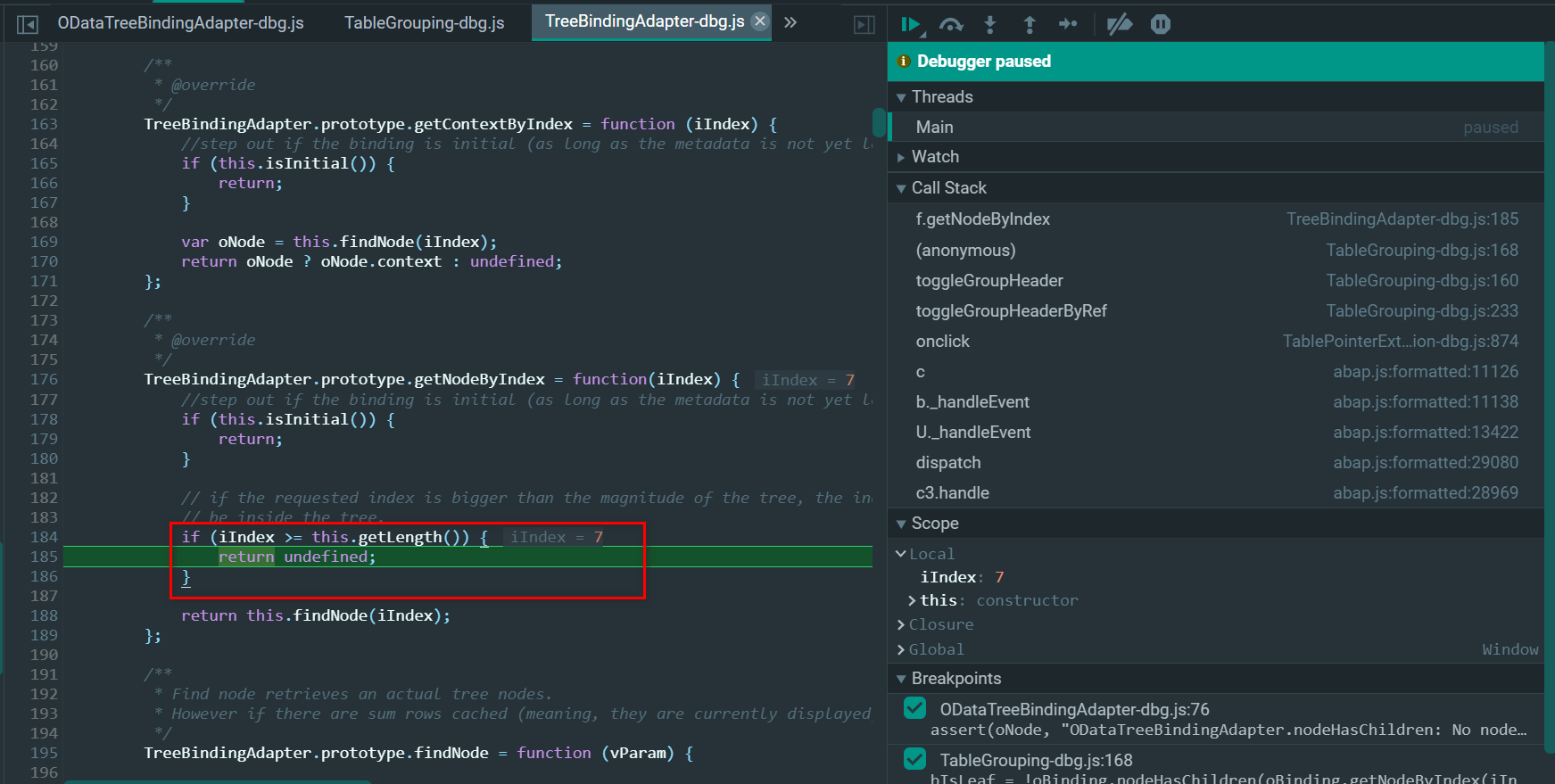The width and height of the screenshot is (1555, 784).
Task: Toggle the file navigator sidebar
Action: pos(28,24)
